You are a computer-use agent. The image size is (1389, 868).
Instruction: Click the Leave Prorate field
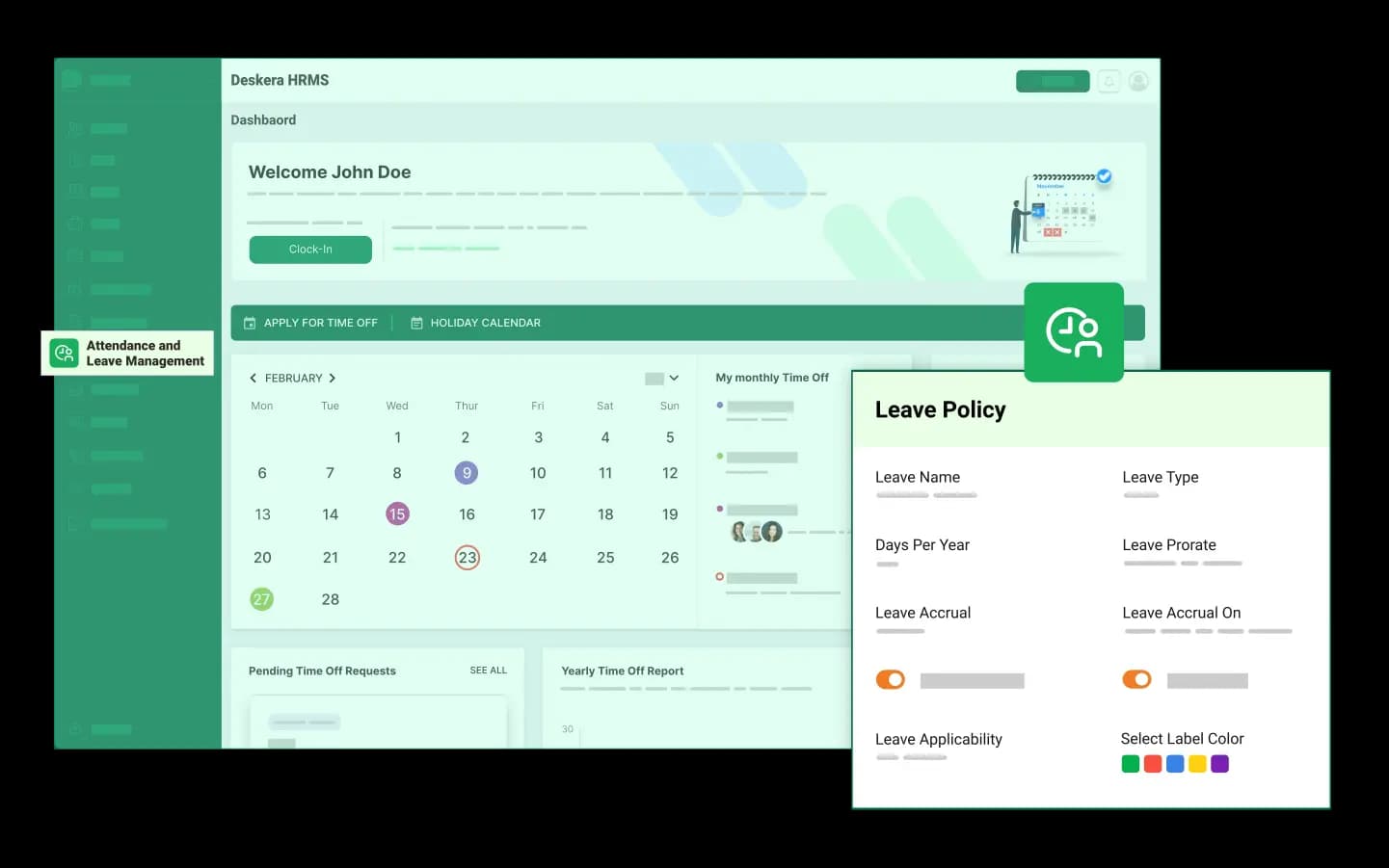point(1183,553)
